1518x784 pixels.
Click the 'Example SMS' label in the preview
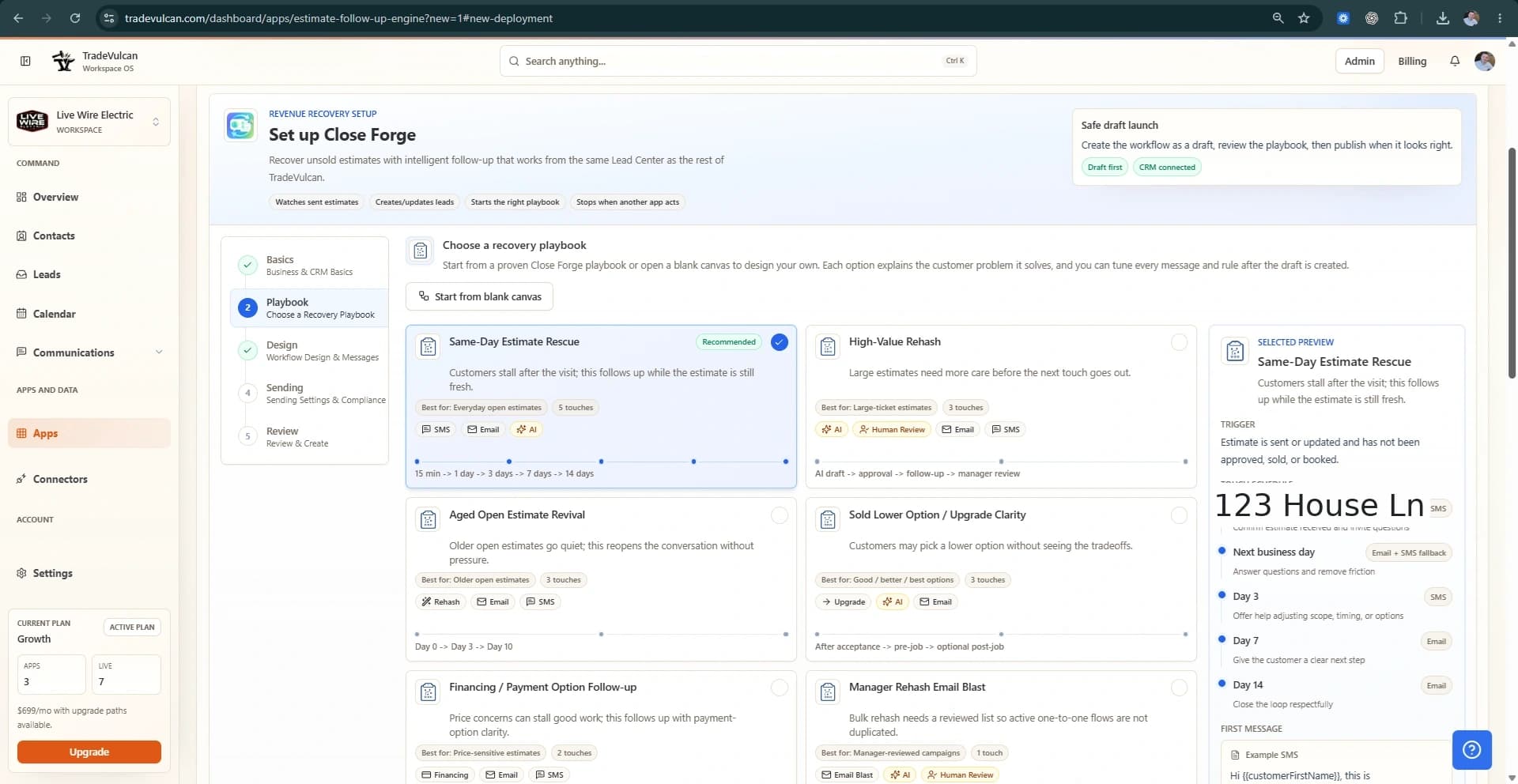point(1271,755)
